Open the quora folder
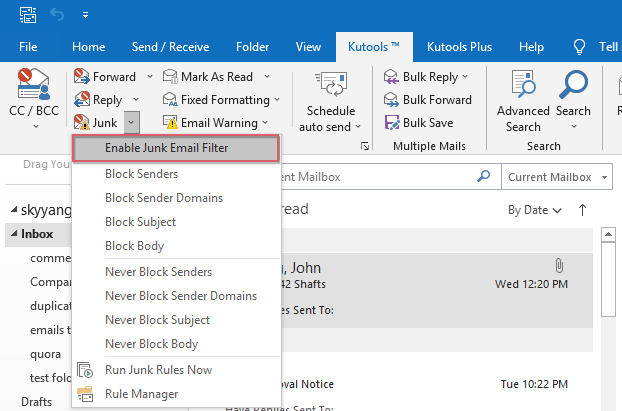622x411 pixels. click(x=46, y=353)
